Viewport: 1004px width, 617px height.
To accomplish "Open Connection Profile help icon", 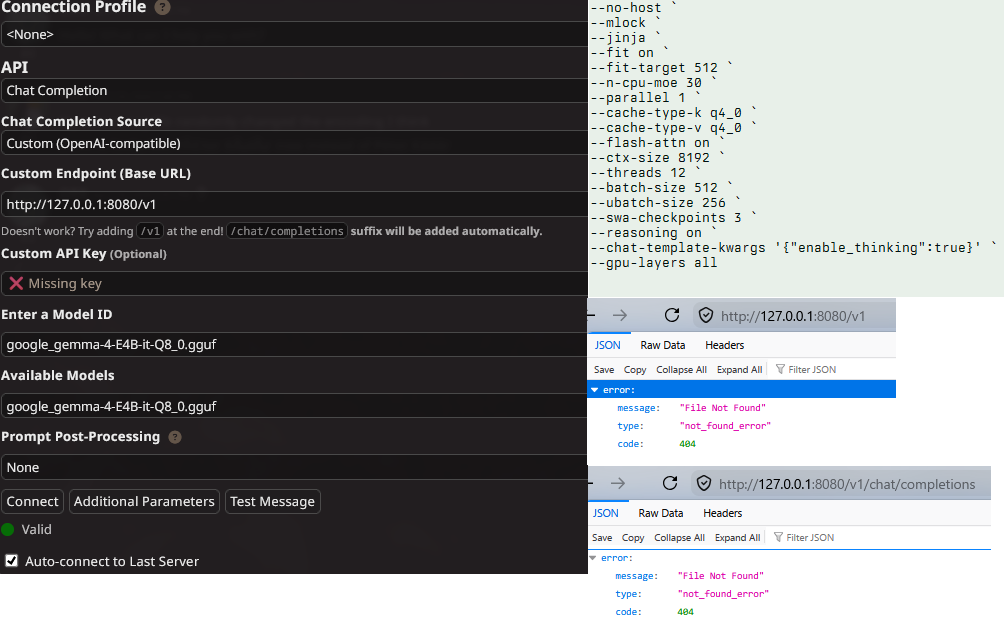I will coord(163,8).
